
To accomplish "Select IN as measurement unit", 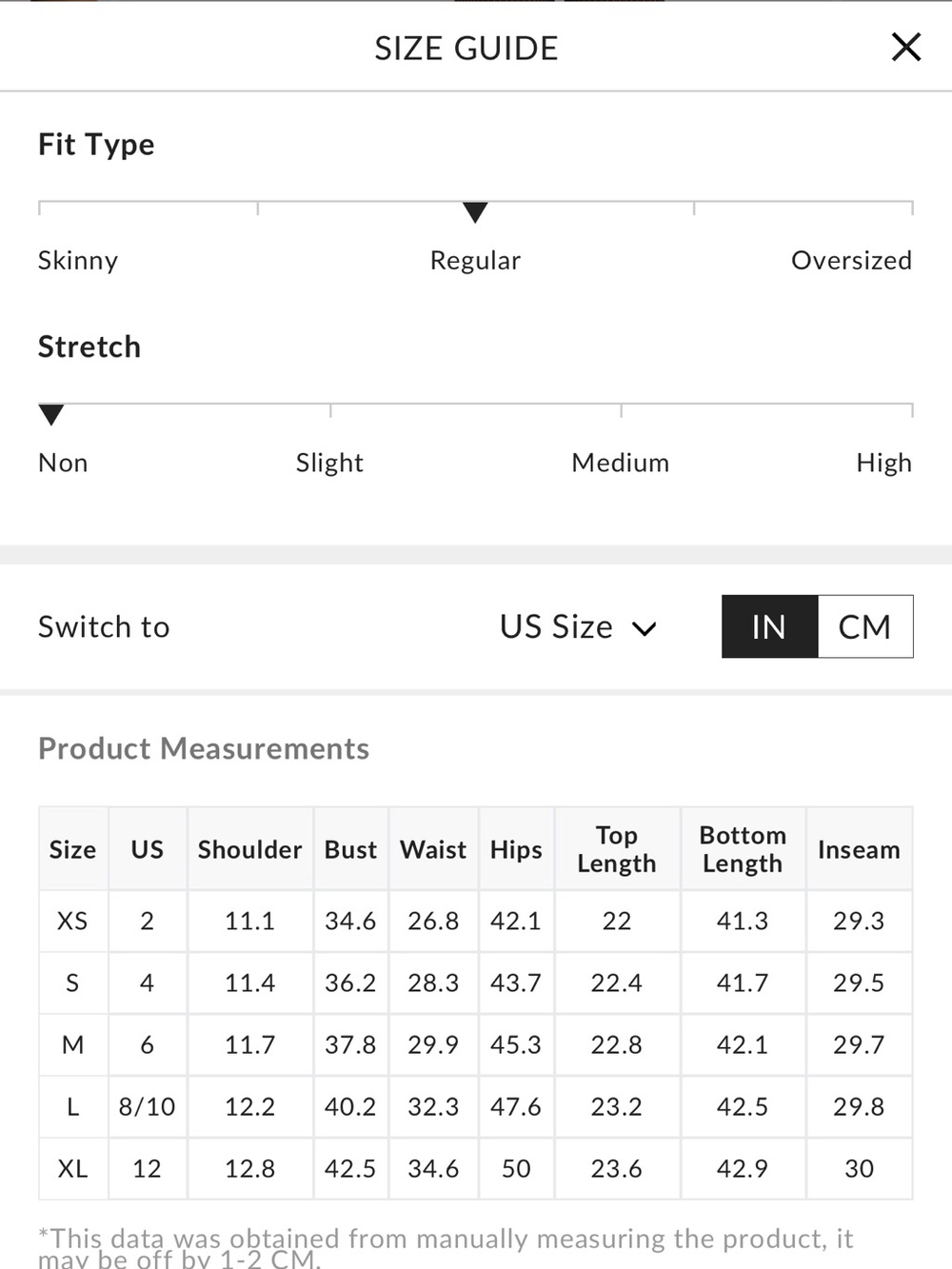I will pyautogui.click(x=769, y=626).
